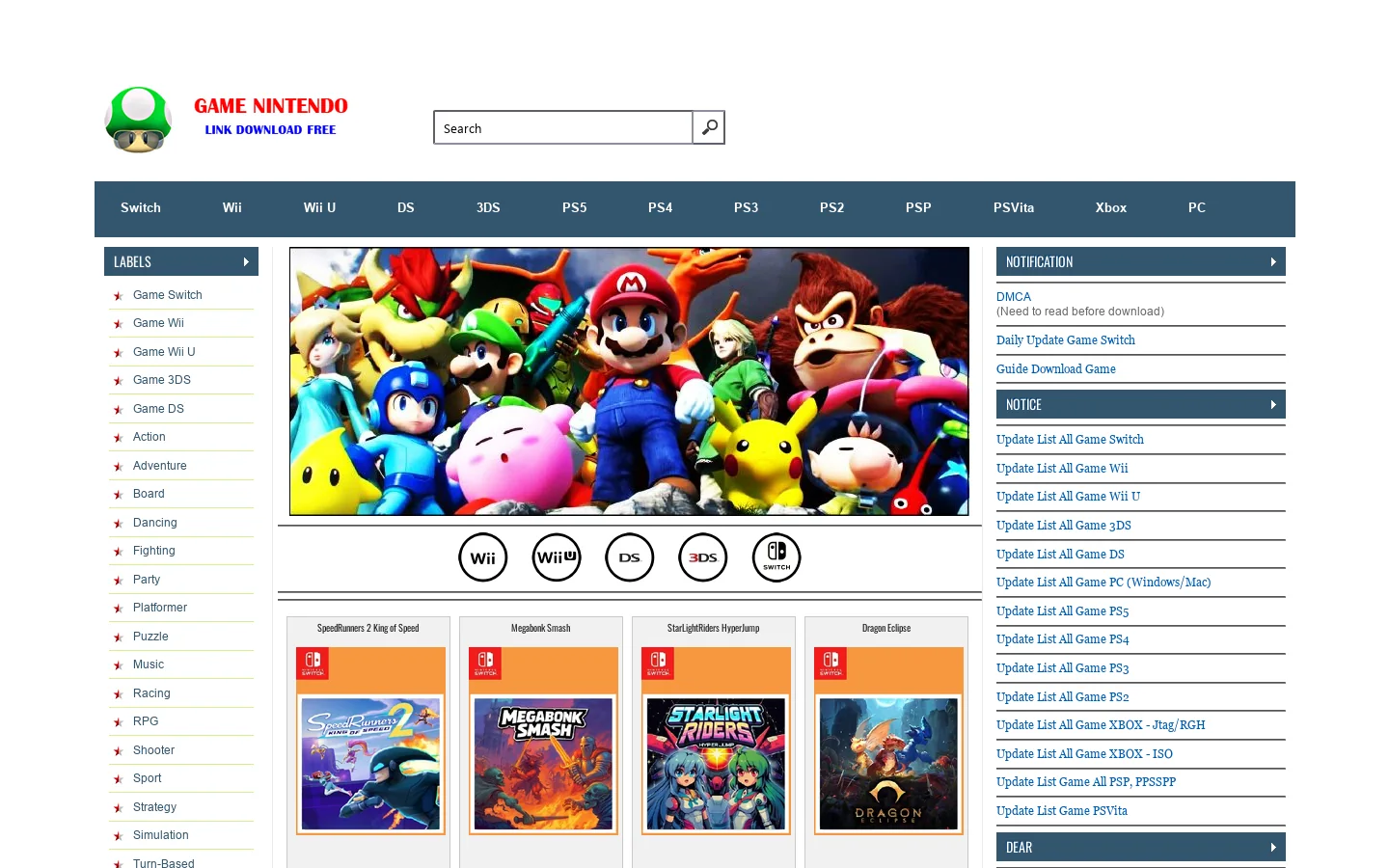Viewport: 1389px width, 868px height.
Task: Open Update List All Game Wii U
Action: point(1068,497)
